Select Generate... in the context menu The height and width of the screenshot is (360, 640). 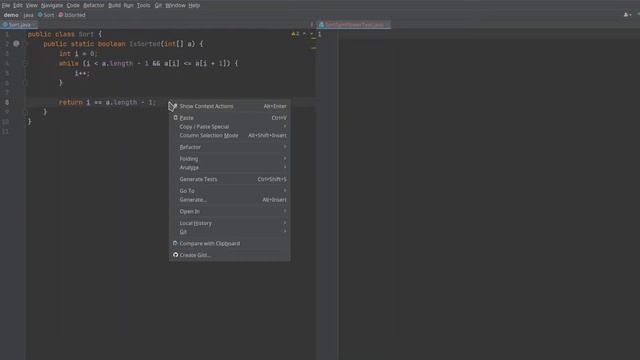click(x=230, y=200)
